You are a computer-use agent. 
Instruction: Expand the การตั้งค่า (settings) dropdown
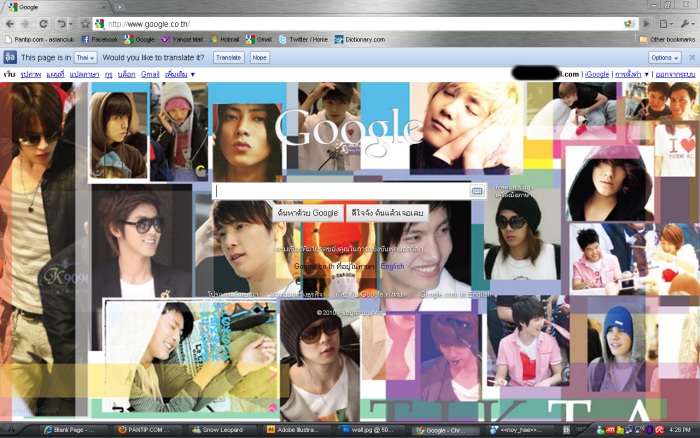point(632,74)
